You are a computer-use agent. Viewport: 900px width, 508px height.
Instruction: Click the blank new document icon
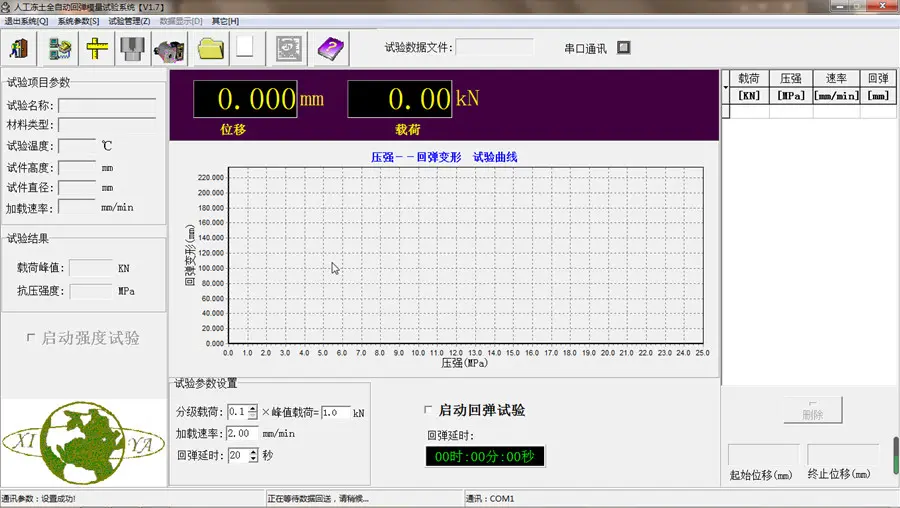pos(245,46)
